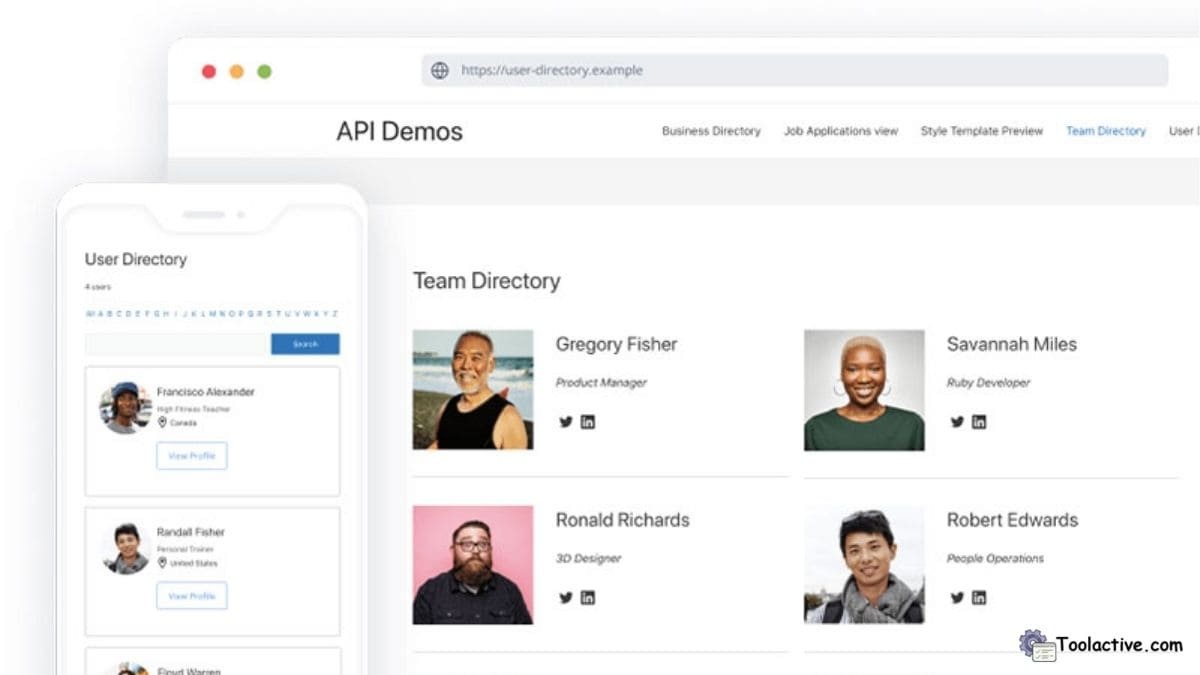Open Gregory Fisher's LinkedIn profile icon
Viewport: 1200px width, 675px height.
pos(589,422)
